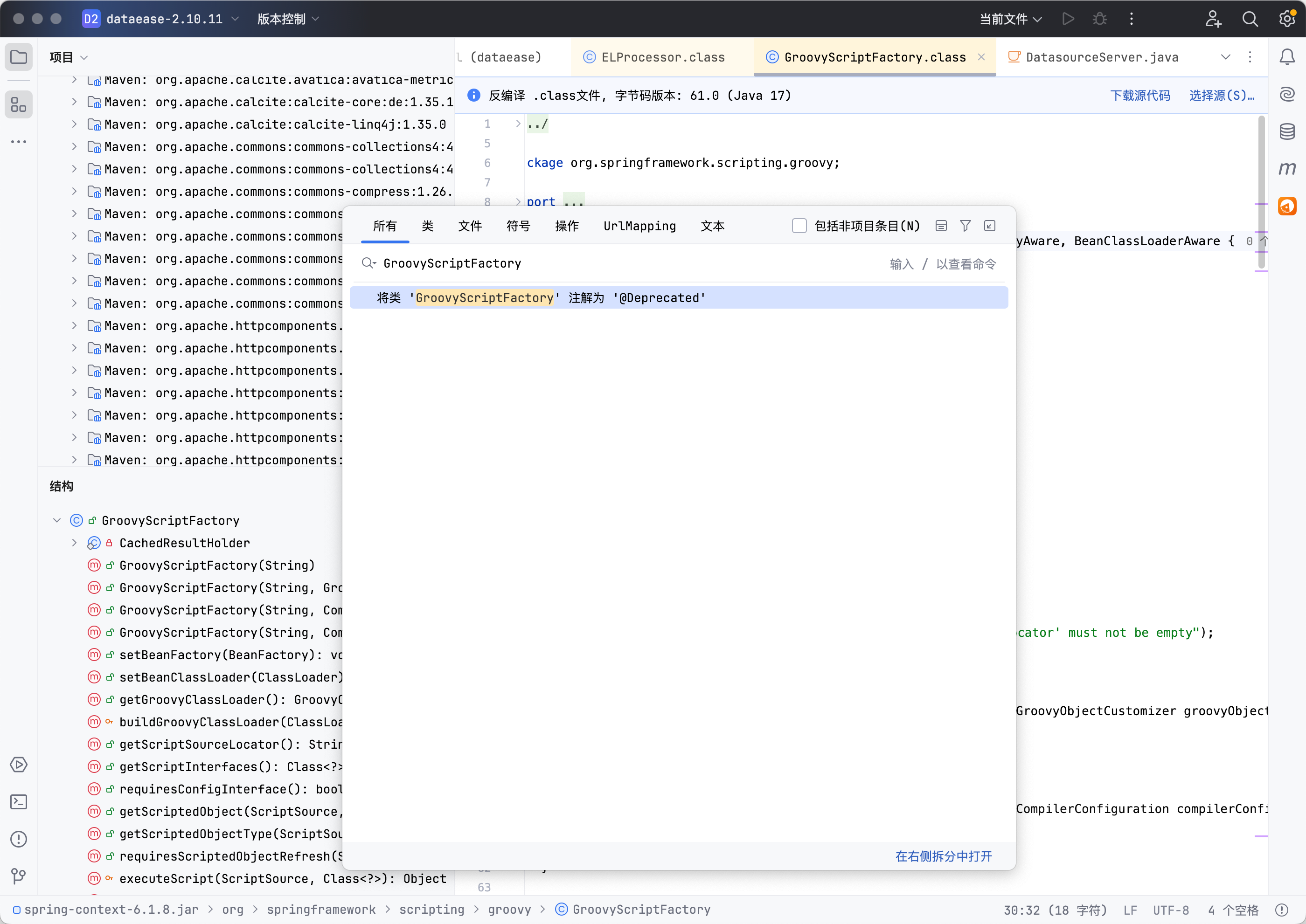Expand folded import block on line 8
1306x924 pixels.
(518, 201)
